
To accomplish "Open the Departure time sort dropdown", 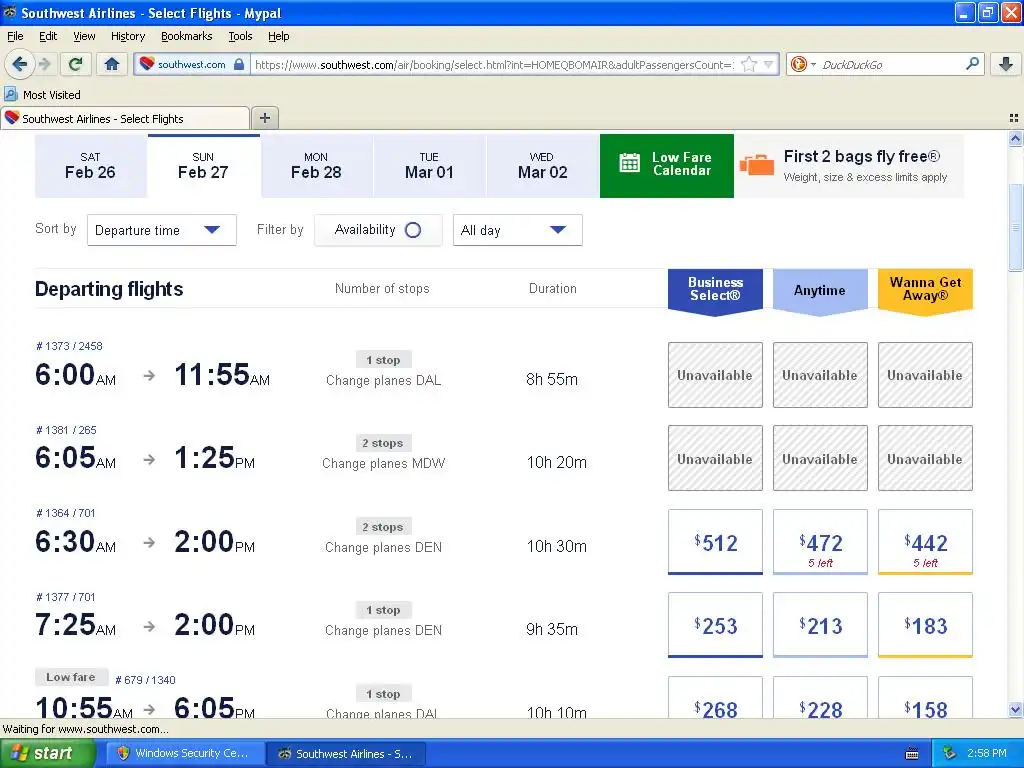I will pyautogui.click(x=162, y=230).
